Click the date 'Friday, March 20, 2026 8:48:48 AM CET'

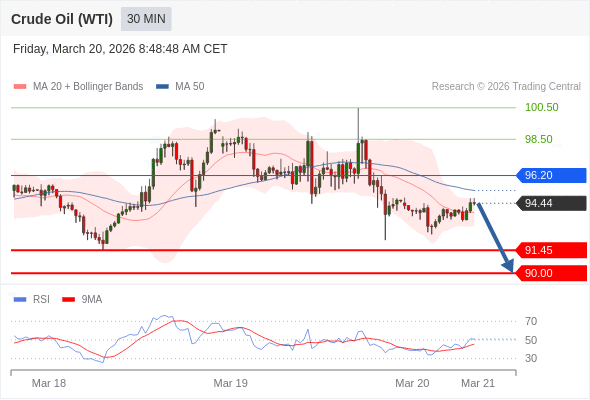(x=120, y=49)
